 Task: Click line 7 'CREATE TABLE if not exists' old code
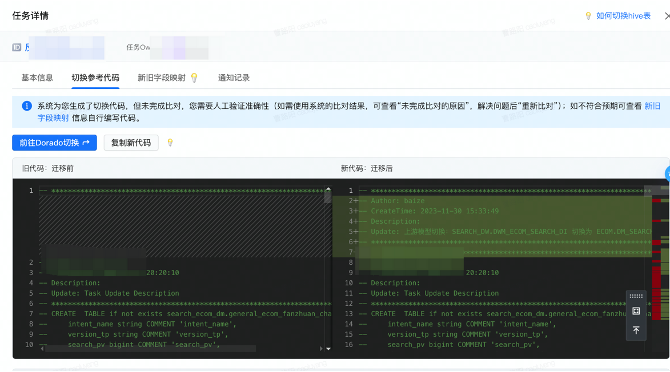tap(191, 313)
